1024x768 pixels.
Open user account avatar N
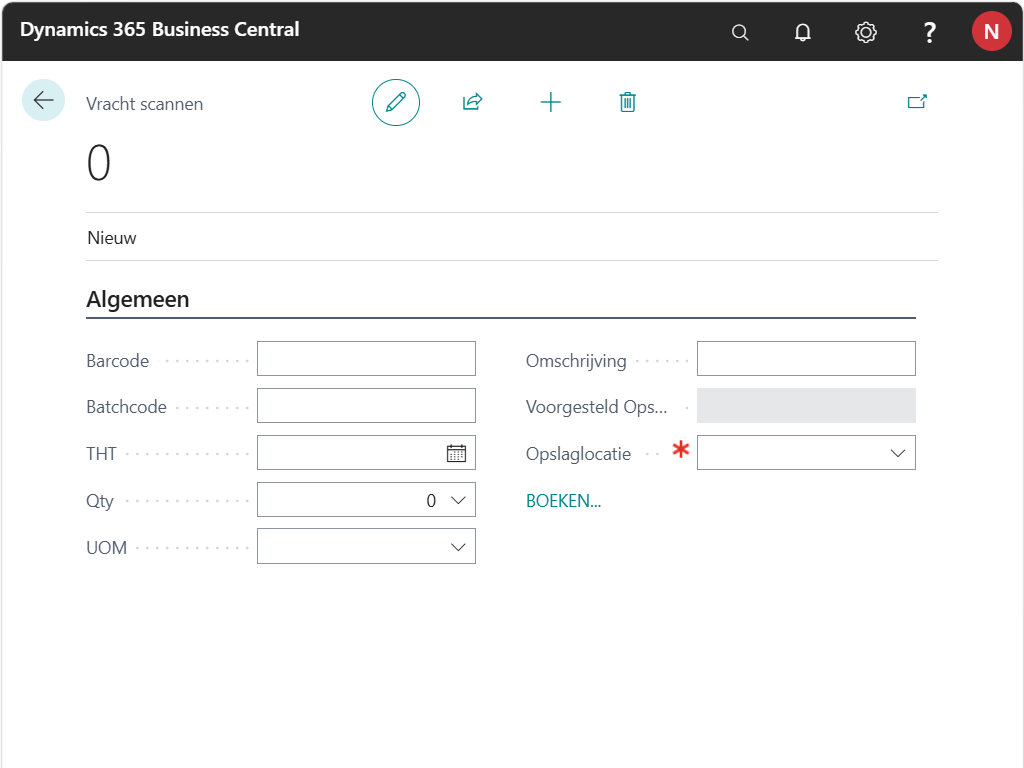point(990,32)
